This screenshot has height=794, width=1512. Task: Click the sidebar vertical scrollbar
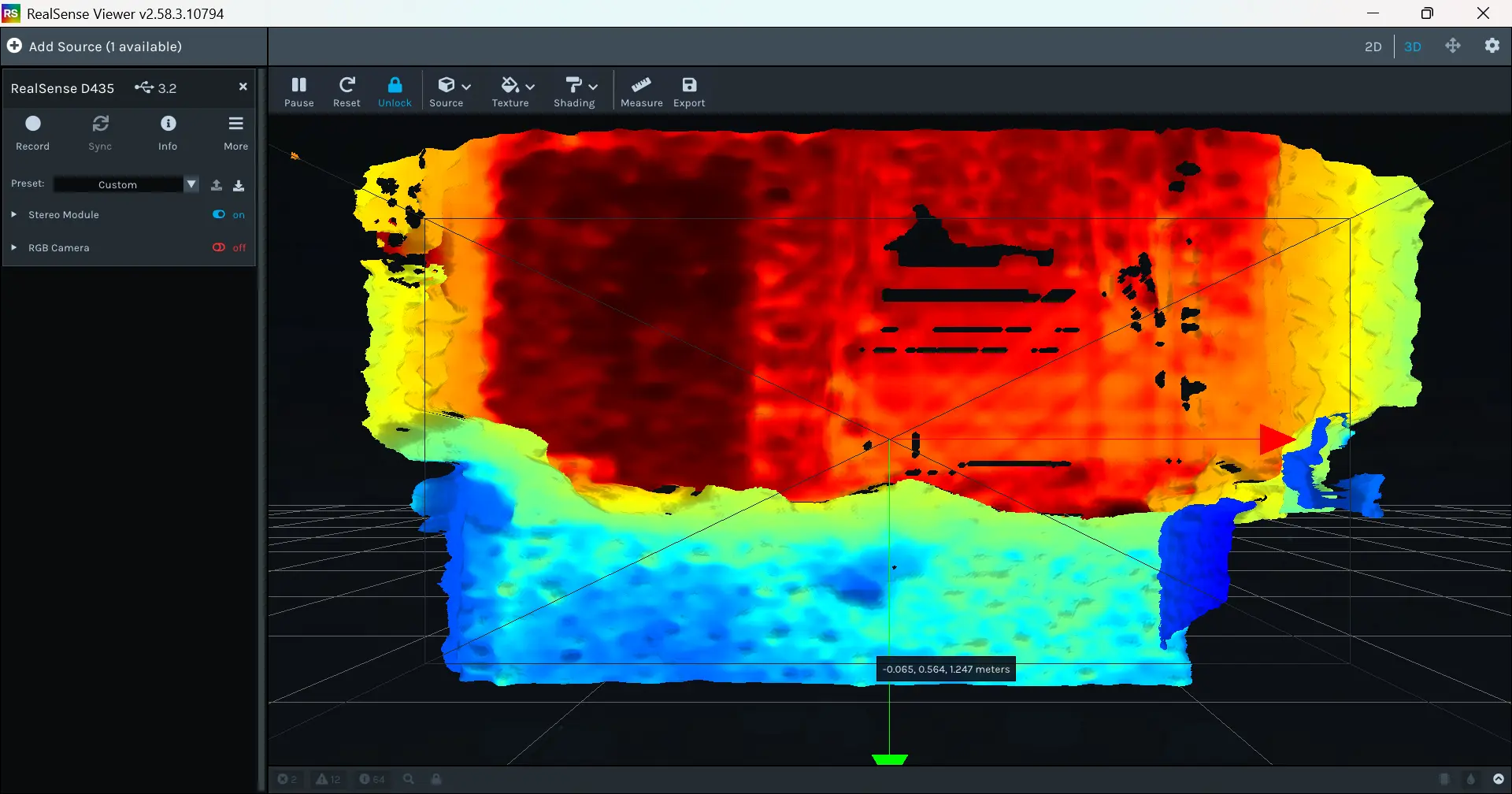pos(261,429)
